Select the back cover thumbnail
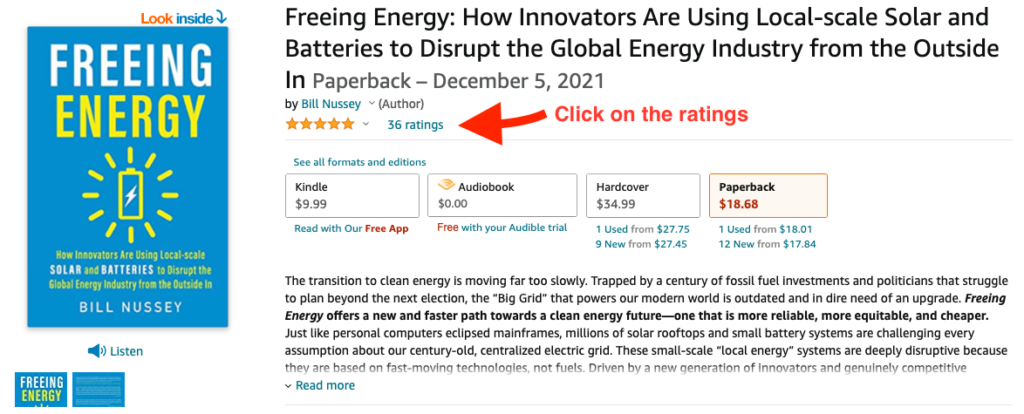The width and height of the screenshot is (1024, 414). 99,389
